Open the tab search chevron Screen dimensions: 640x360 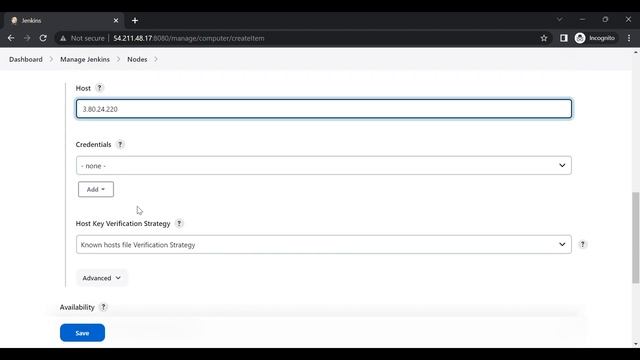click(560, 19)
